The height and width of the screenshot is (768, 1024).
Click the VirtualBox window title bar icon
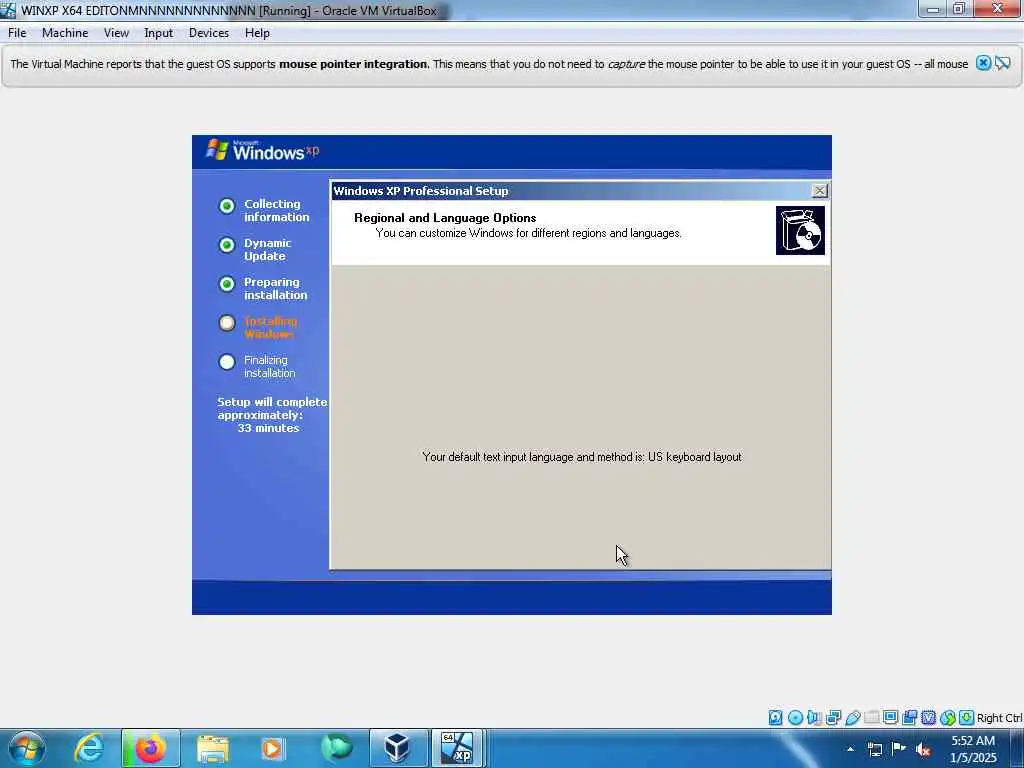coord(8,10)
